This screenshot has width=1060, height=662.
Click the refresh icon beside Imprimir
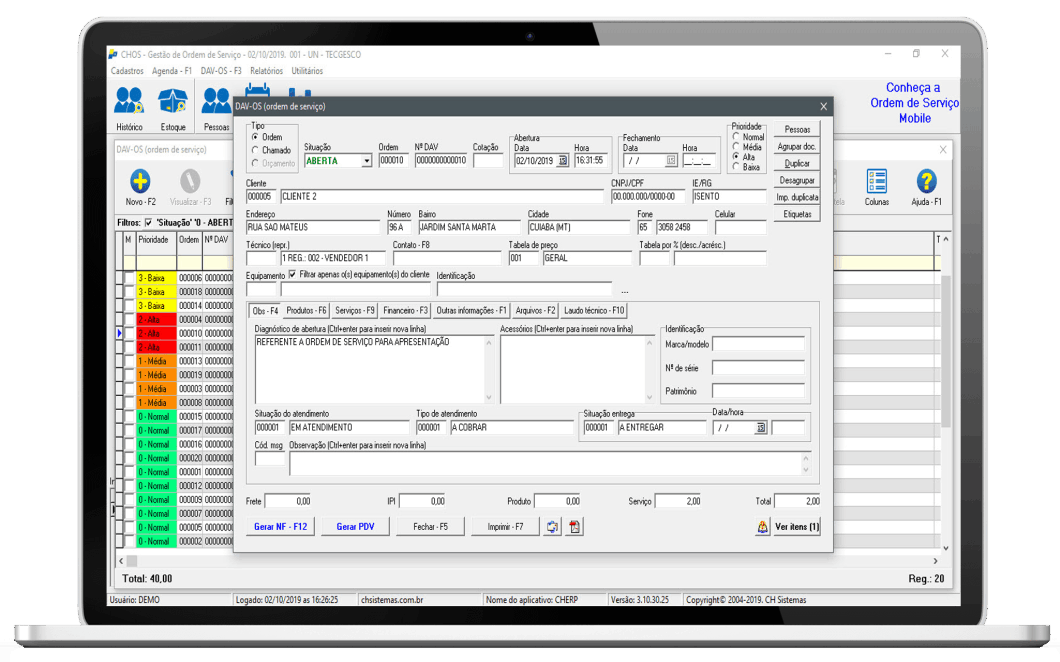point(552,526)
